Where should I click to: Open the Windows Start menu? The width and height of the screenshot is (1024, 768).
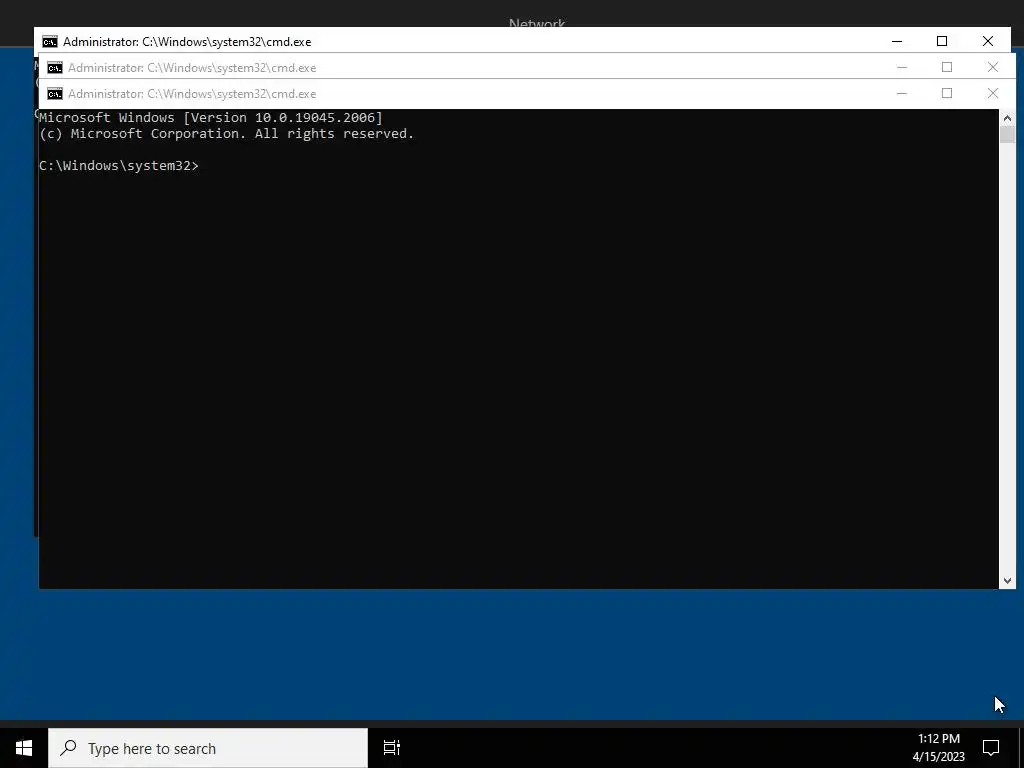(24, 748)
